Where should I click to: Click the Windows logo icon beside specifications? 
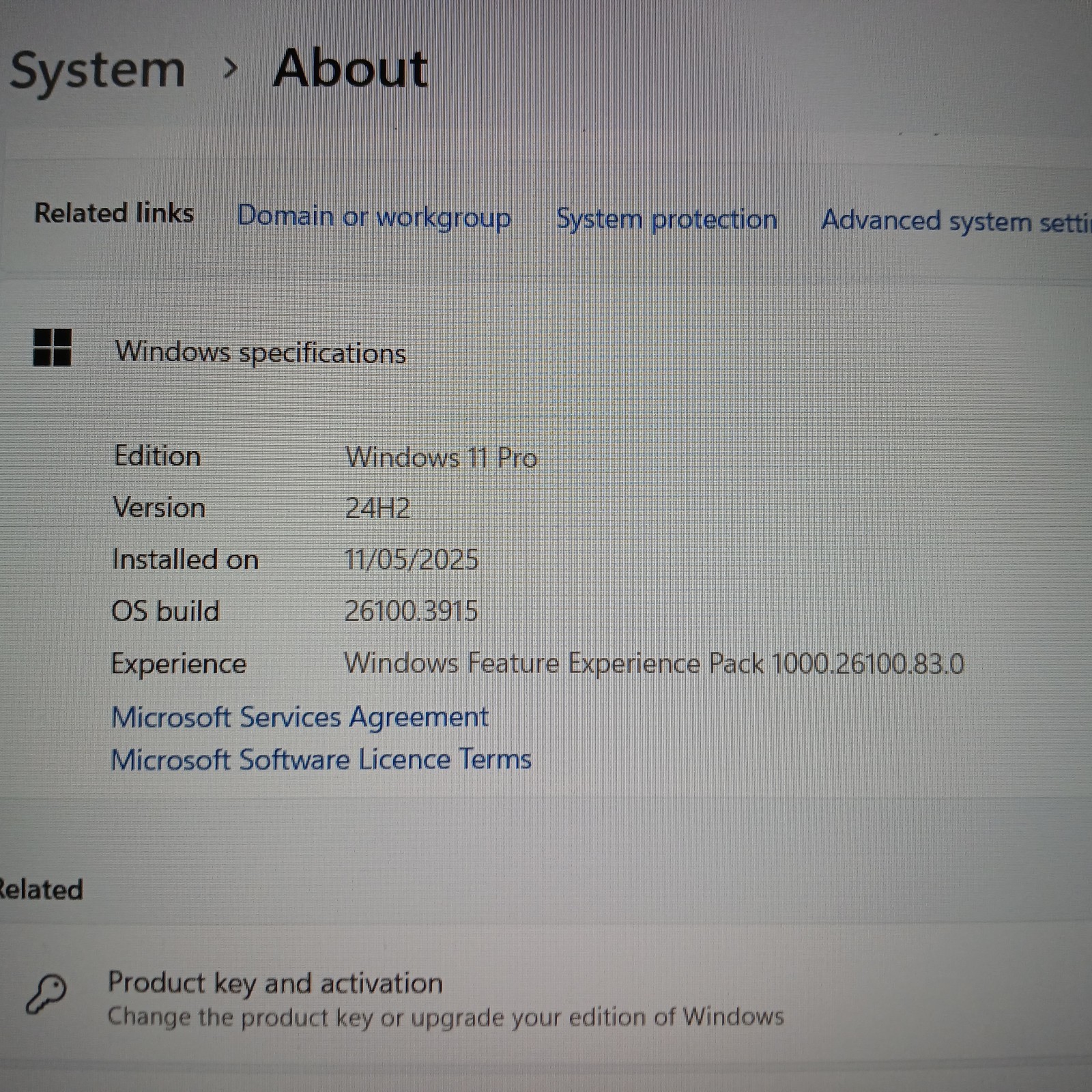[53, 347]
